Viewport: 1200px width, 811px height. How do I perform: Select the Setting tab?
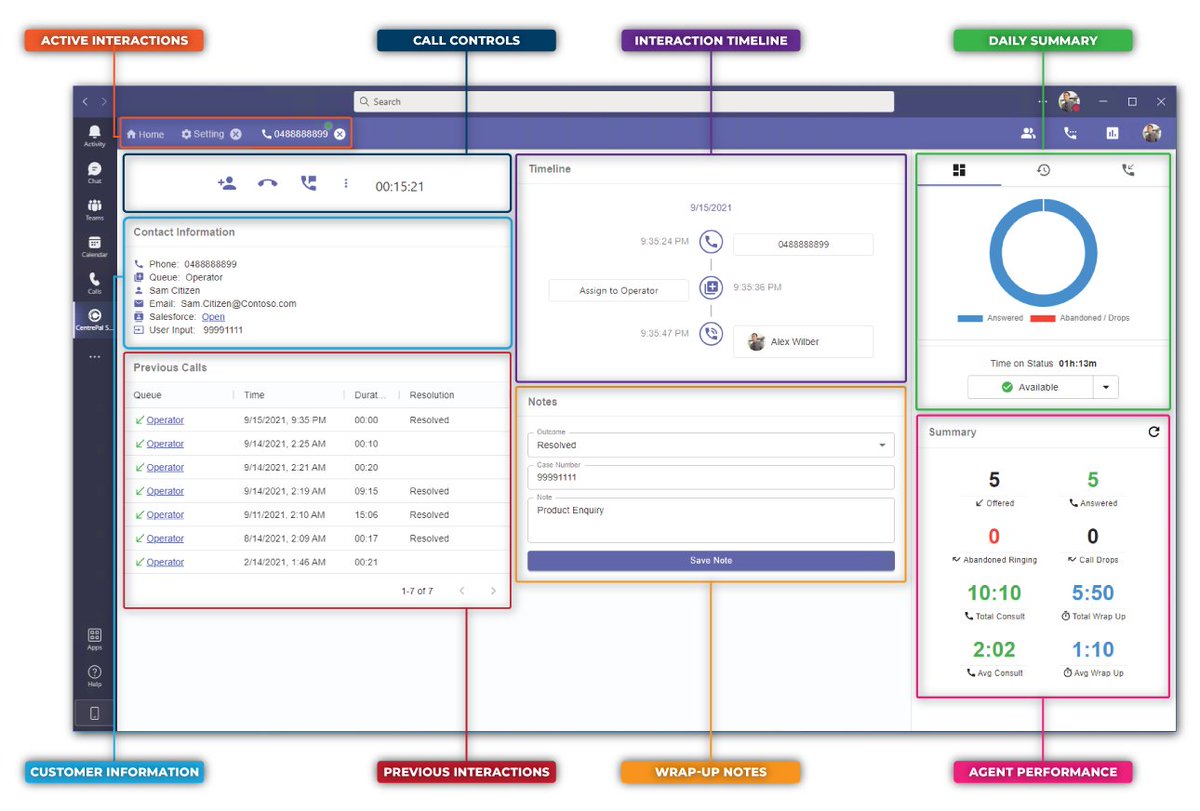click(x=203, y=133)
